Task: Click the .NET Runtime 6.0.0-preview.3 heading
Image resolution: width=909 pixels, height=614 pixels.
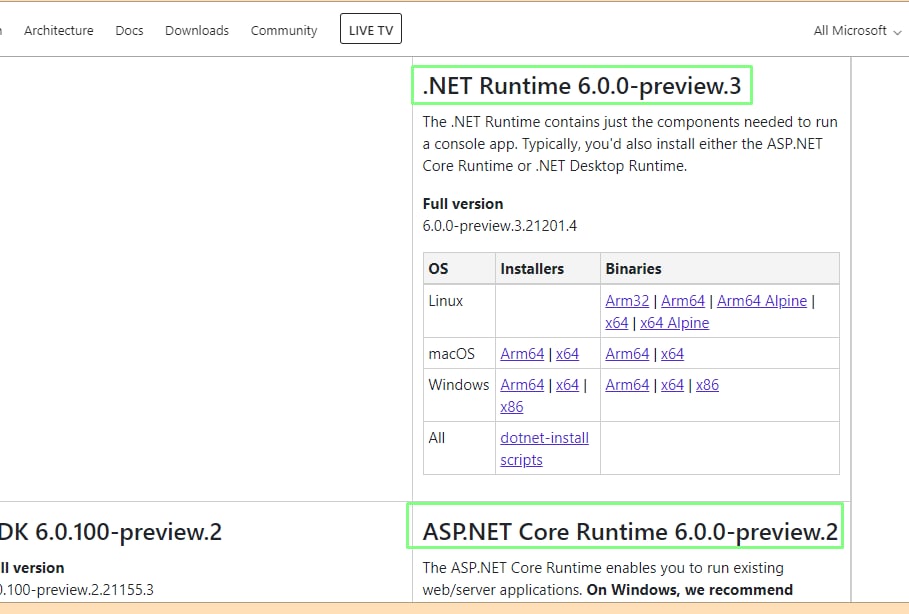Action: (582, 86)
